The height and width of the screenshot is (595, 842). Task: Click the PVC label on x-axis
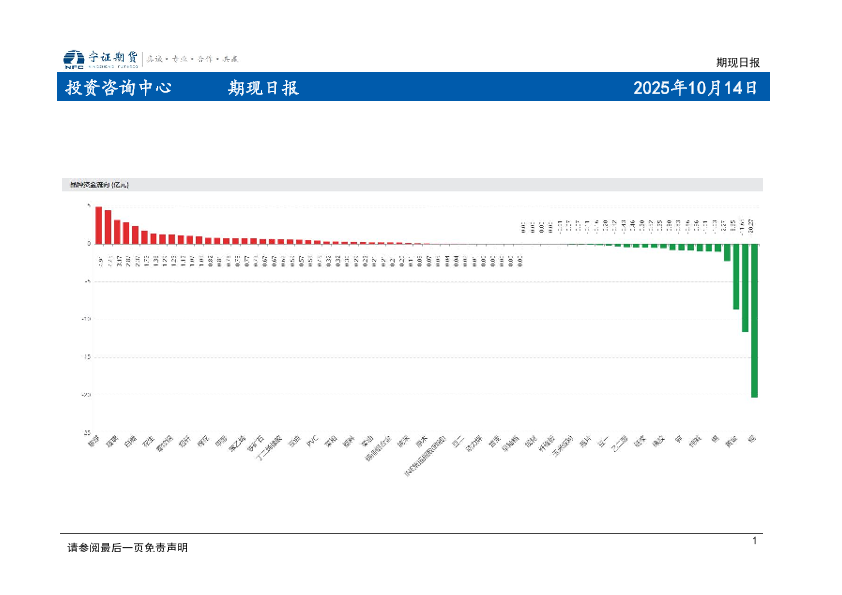[x=312, y=440]
